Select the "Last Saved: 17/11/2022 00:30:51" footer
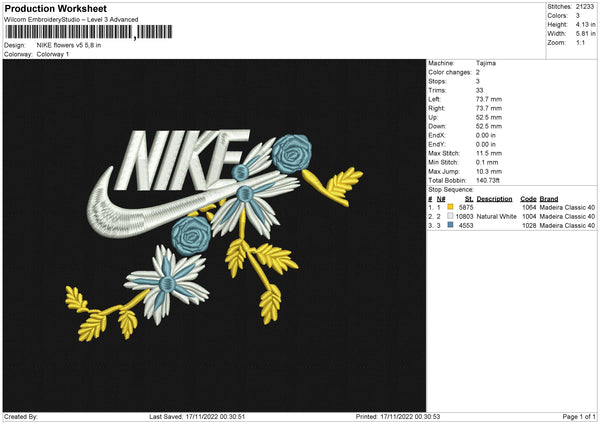 pyautogui.click(x=197, y=416)
